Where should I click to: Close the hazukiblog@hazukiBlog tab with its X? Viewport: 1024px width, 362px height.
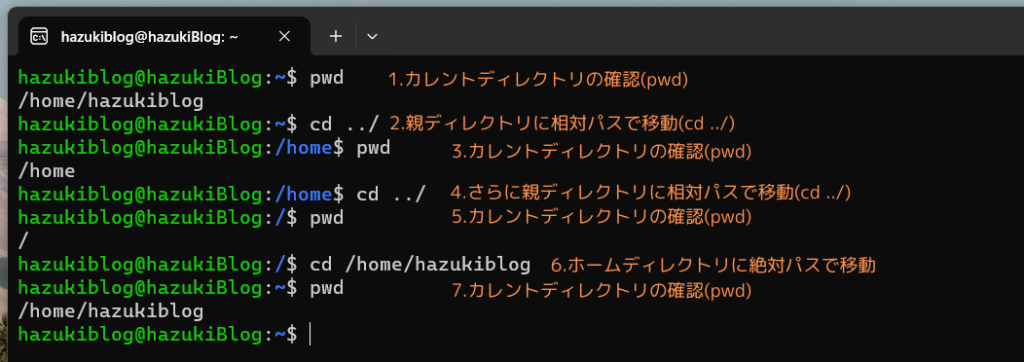[284, 37]
